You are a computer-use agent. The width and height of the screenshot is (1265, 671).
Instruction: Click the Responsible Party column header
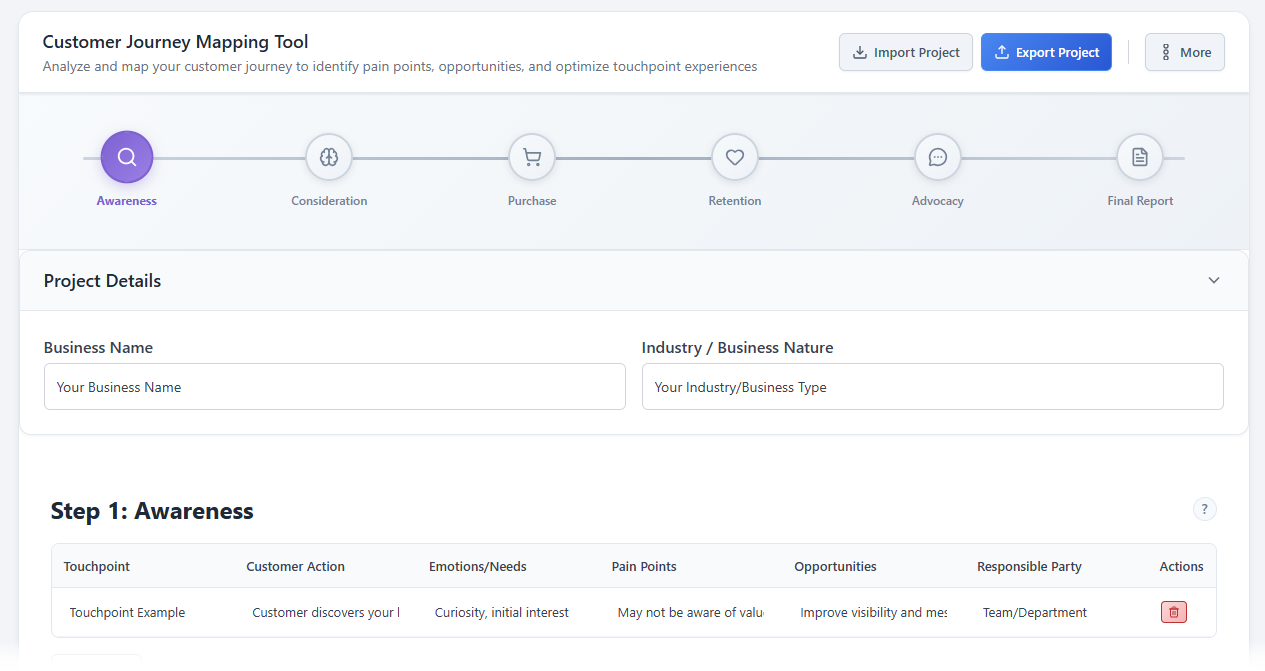[1029, 566]
